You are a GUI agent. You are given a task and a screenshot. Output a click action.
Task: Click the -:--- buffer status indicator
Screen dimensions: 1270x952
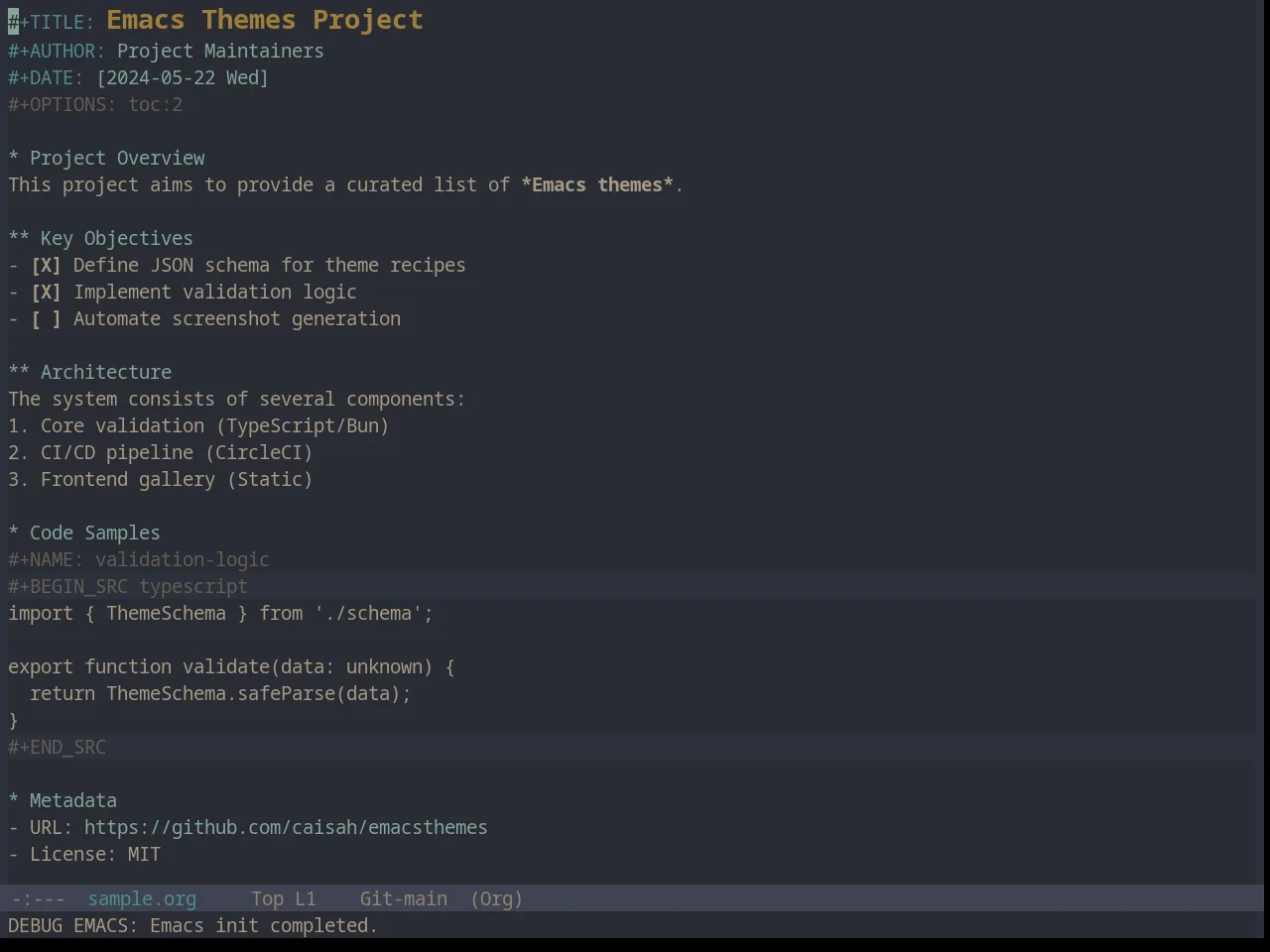pos(38,899)
